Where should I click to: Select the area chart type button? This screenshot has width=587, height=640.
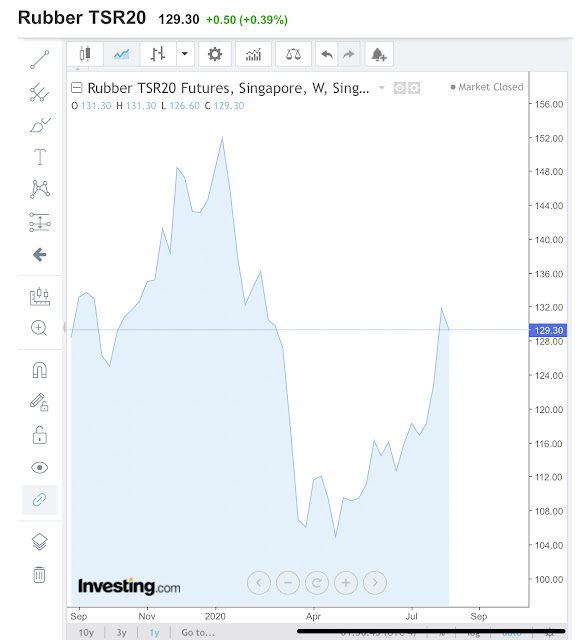click(121, 54)
